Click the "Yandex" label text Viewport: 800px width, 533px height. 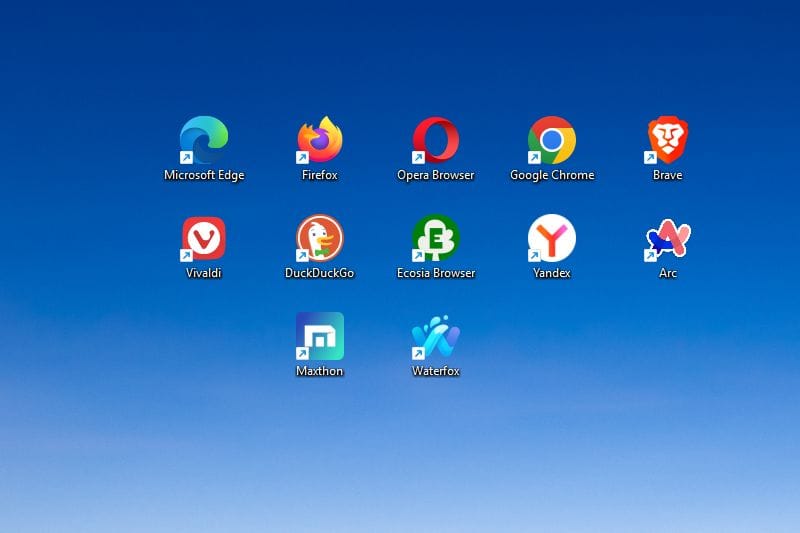tap(552, 273)
